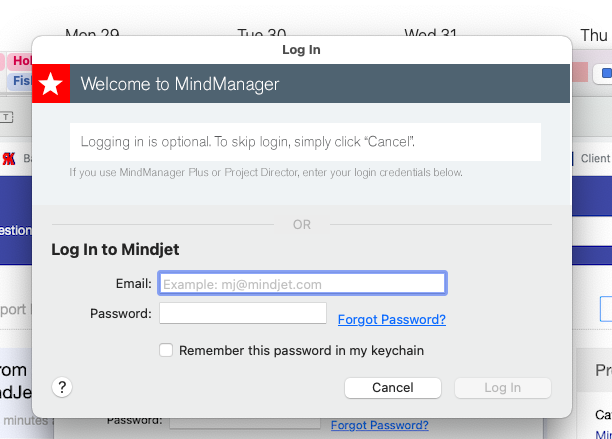This screenshot has height=439, width=612.
Task: Select the Tue 30 calendar day header
Action: [262, 34]
